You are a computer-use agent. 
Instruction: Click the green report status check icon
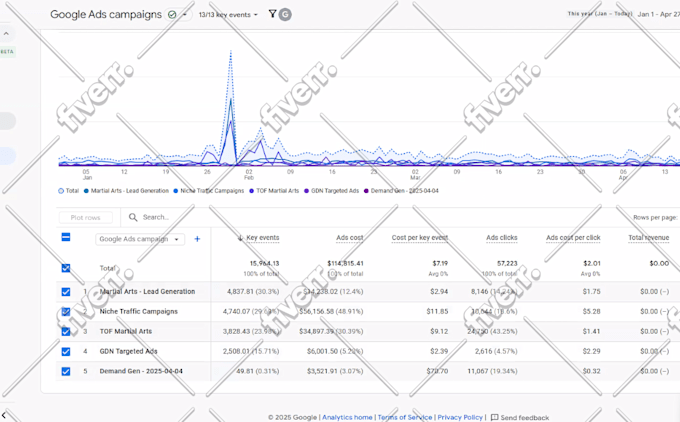point(172,15)
